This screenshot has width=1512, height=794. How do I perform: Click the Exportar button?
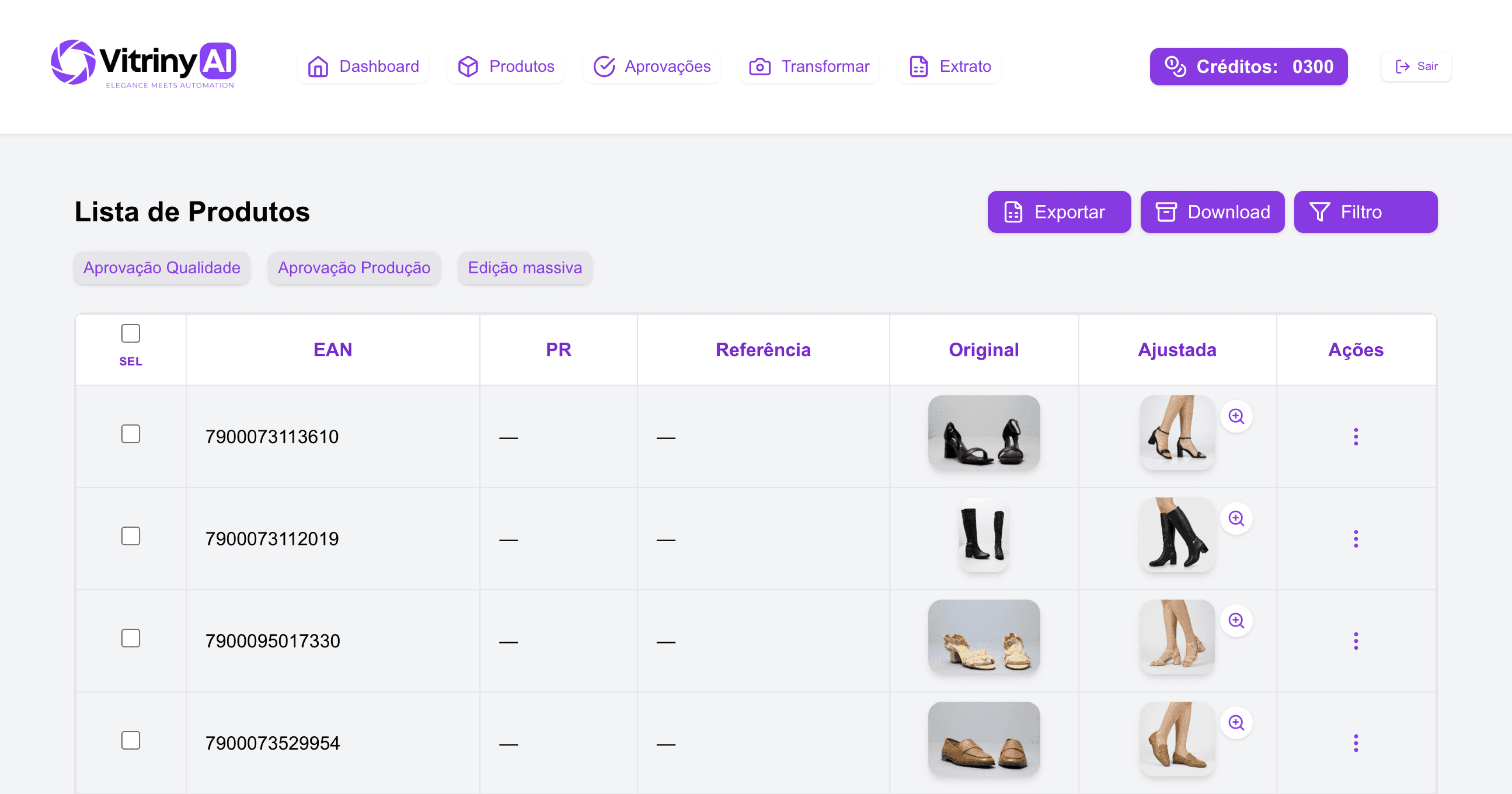click(1058, 212)
